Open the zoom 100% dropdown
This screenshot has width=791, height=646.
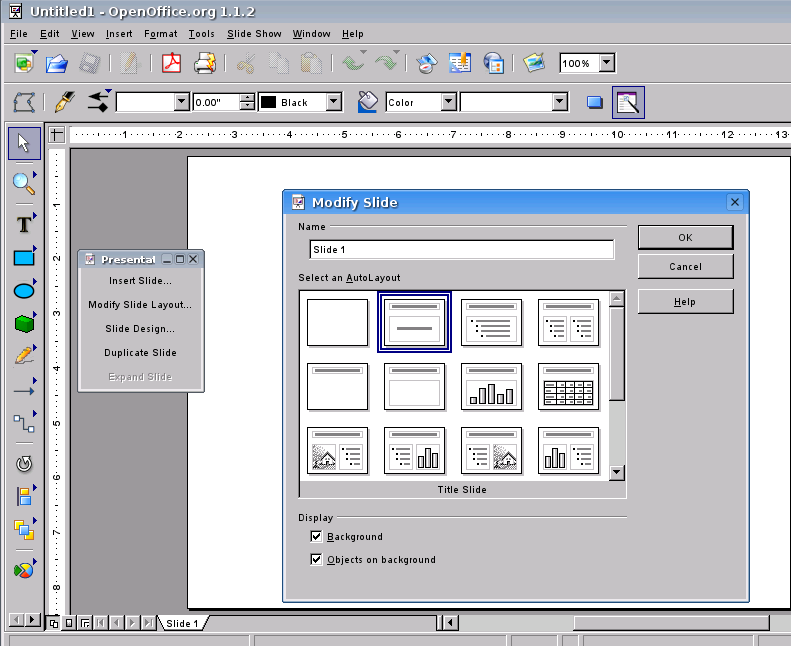click(x=607, y=63)
